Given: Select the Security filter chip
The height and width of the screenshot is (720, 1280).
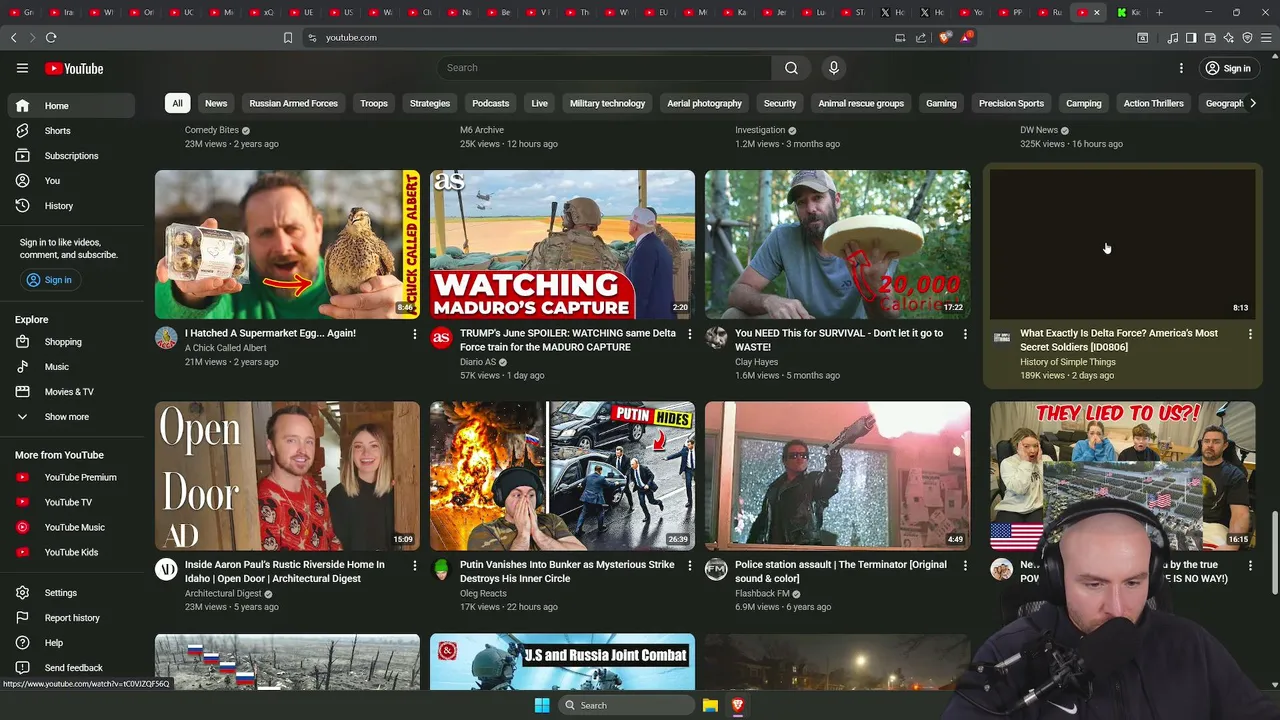Looking at the screenshot, I should coord(780,103).
